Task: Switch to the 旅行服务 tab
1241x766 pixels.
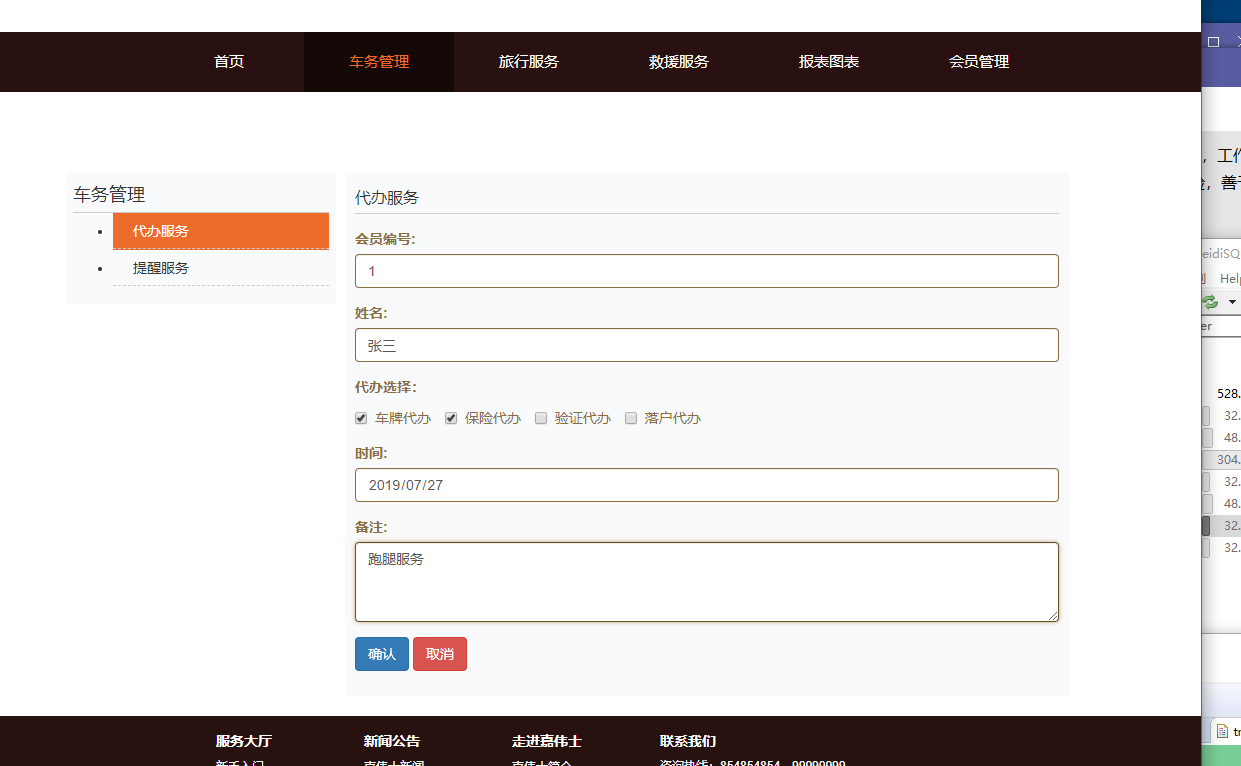Action: [529, 61]
